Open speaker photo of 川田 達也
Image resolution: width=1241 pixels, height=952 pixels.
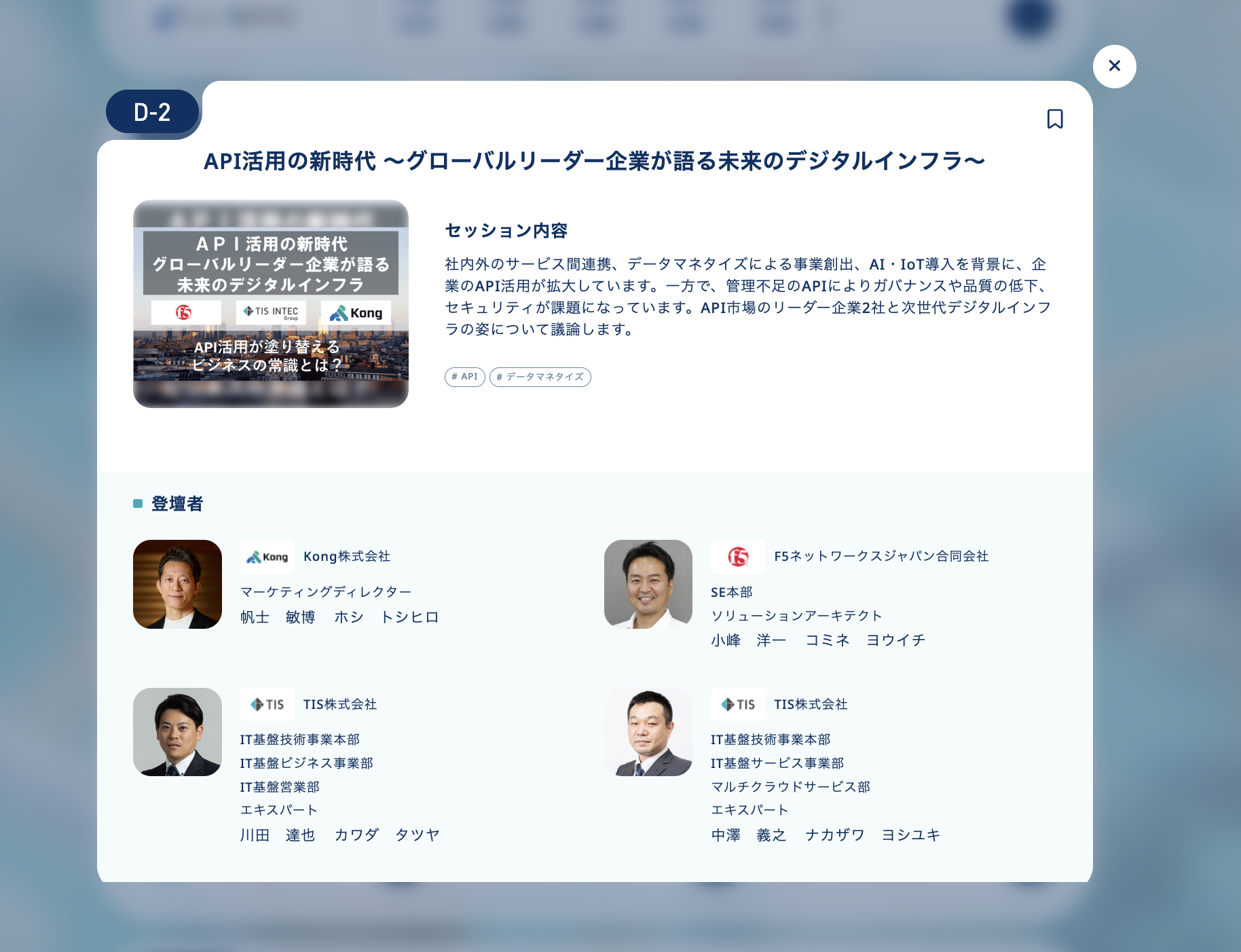(x=178, y=732)
